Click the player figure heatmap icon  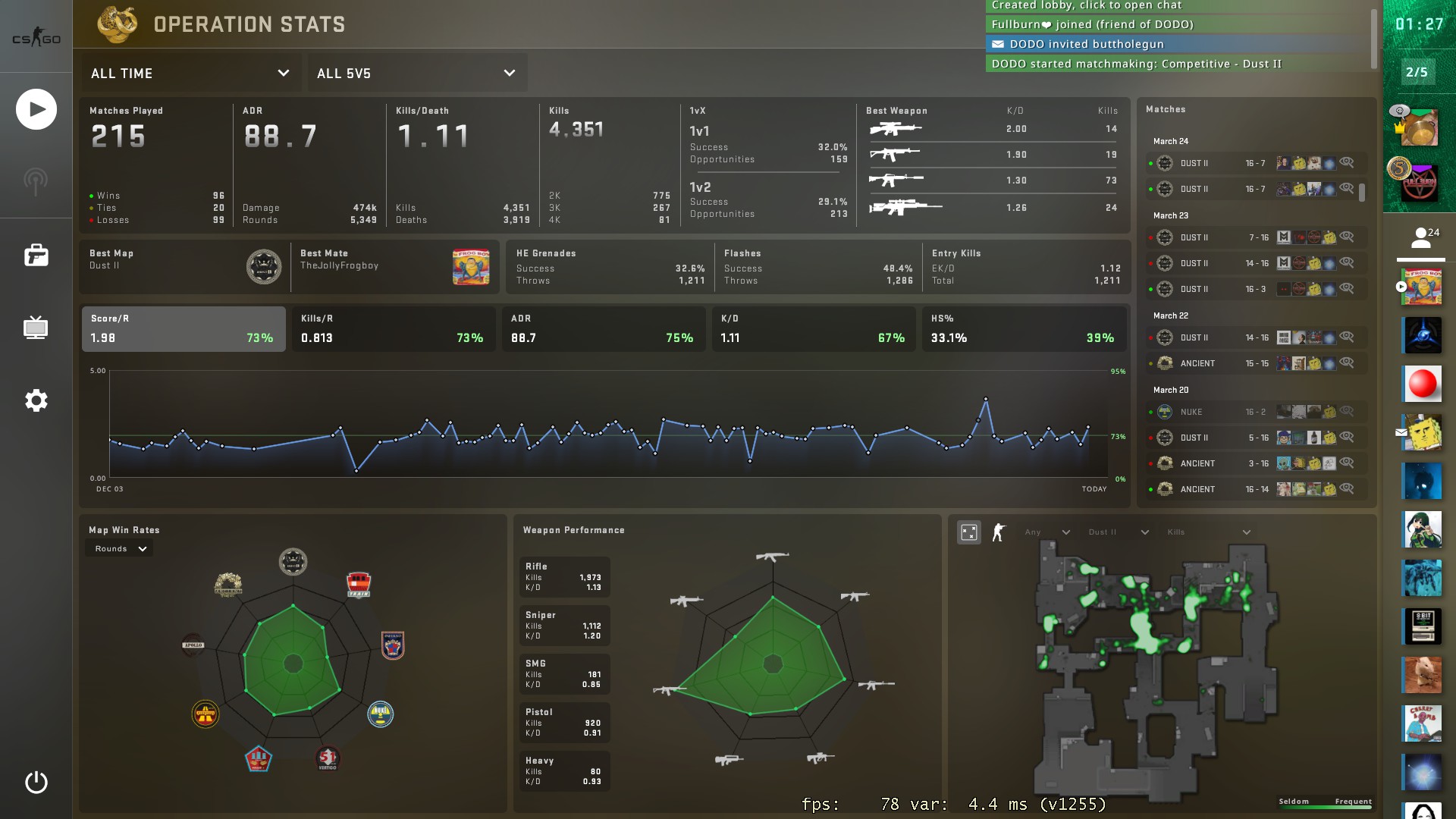(x=999, y=532)
